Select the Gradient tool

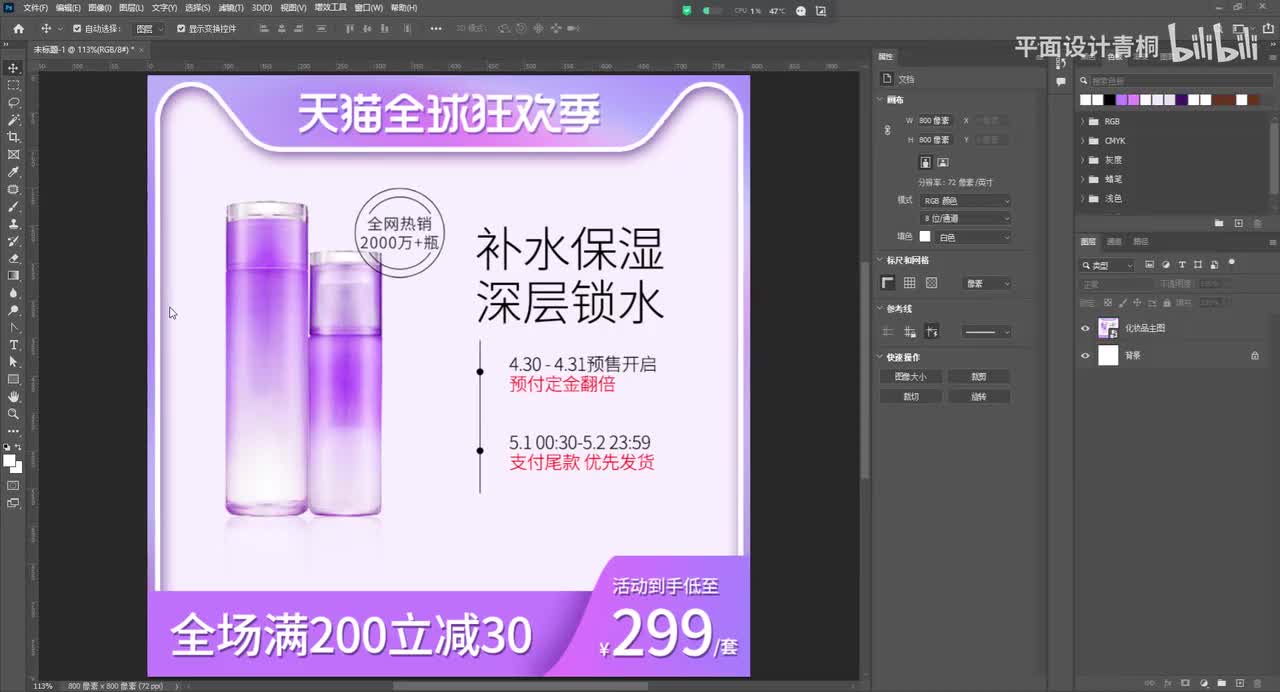pos(13,275)
